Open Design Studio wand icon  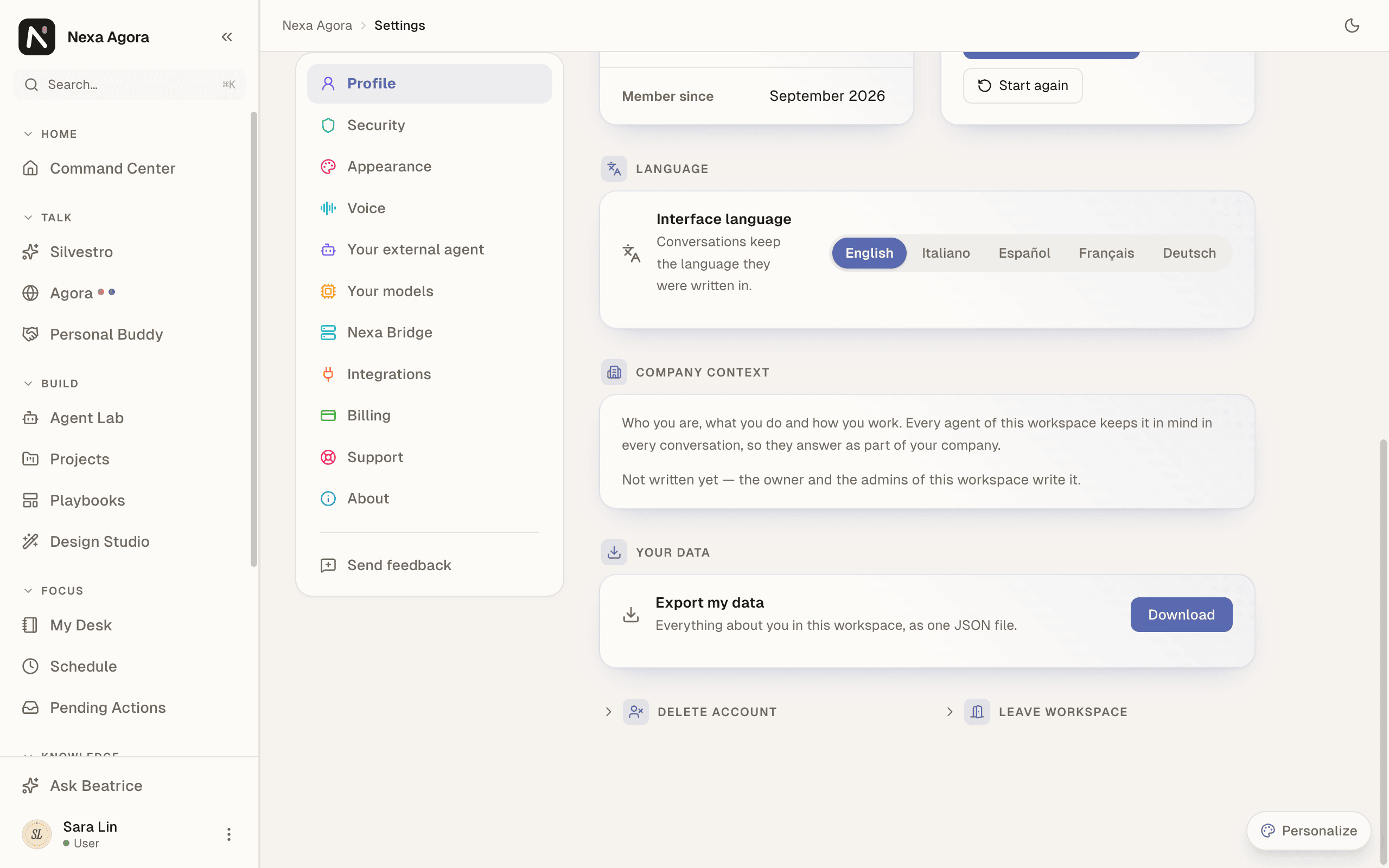tap(30, 541)
